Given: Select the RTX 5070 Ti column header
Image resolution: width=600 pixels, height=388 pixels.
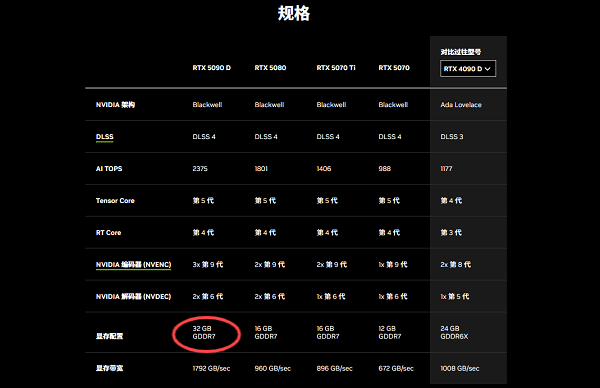Looking at the screenshot, I should tap(336, 68).
